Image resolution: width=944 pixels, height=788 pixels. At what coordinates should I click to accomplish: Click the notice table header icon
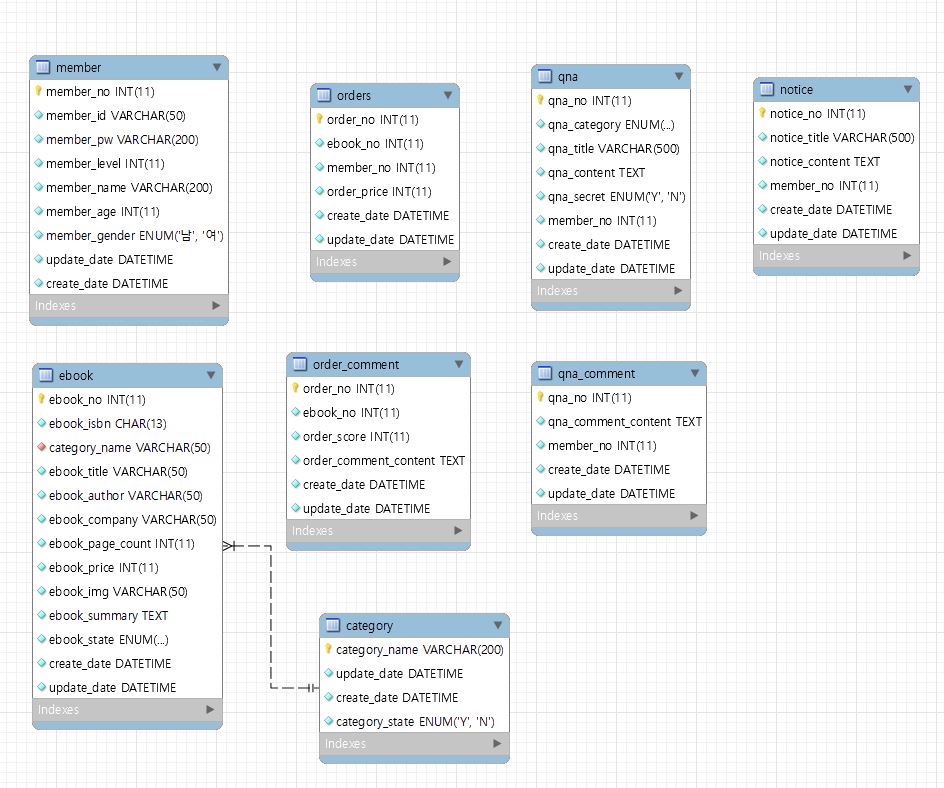click(x=767, y=90)
